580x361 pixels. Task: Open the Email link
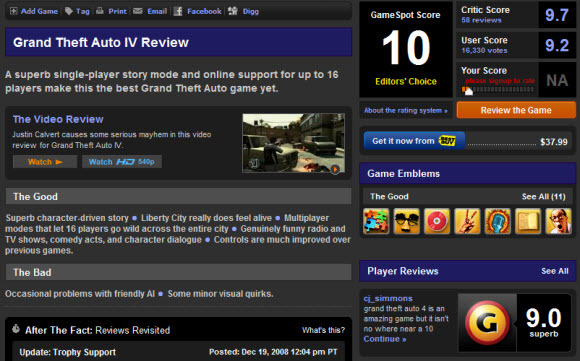coord(157,11)
